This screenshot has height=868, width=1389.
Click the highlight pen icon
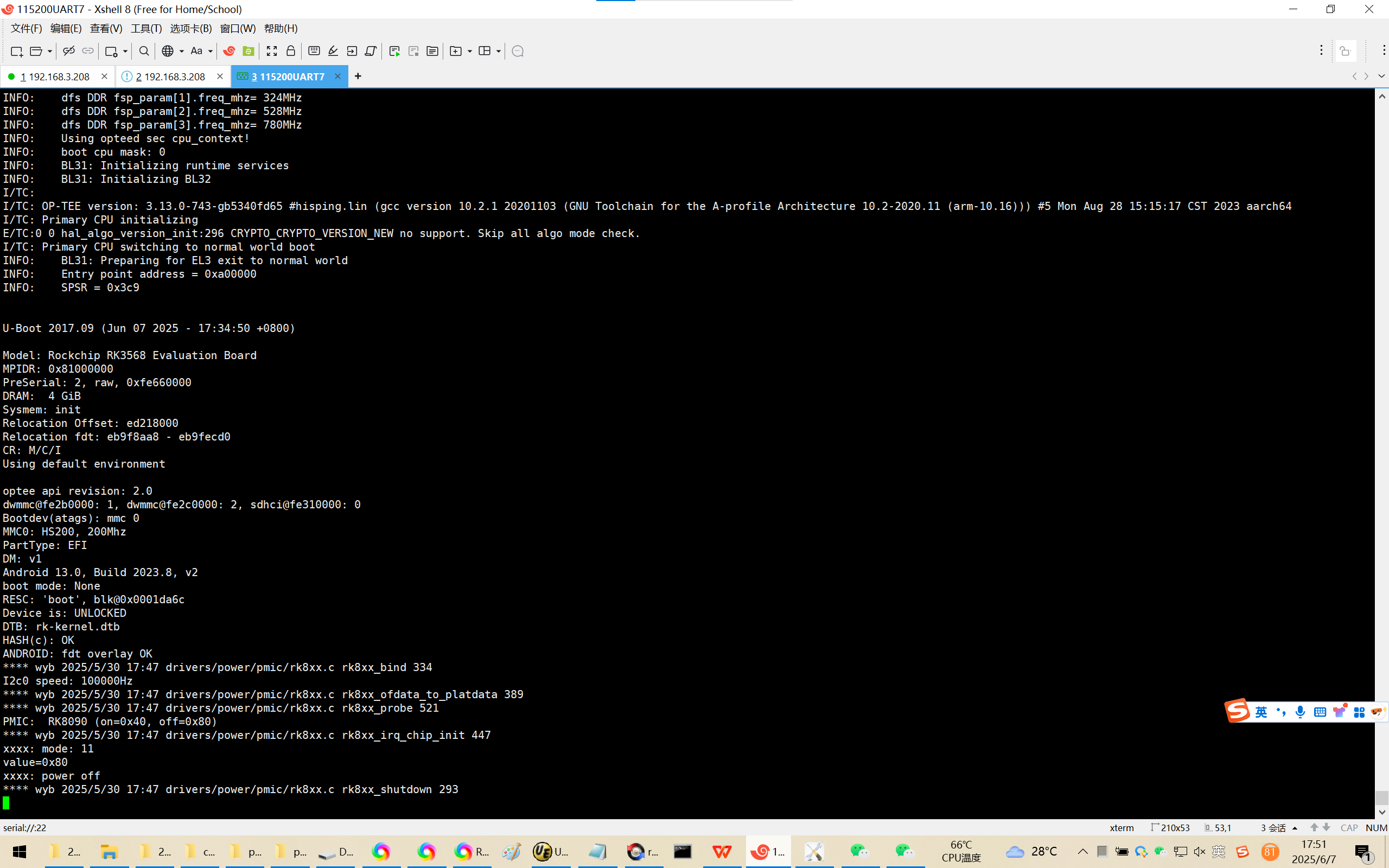(333, 51)
